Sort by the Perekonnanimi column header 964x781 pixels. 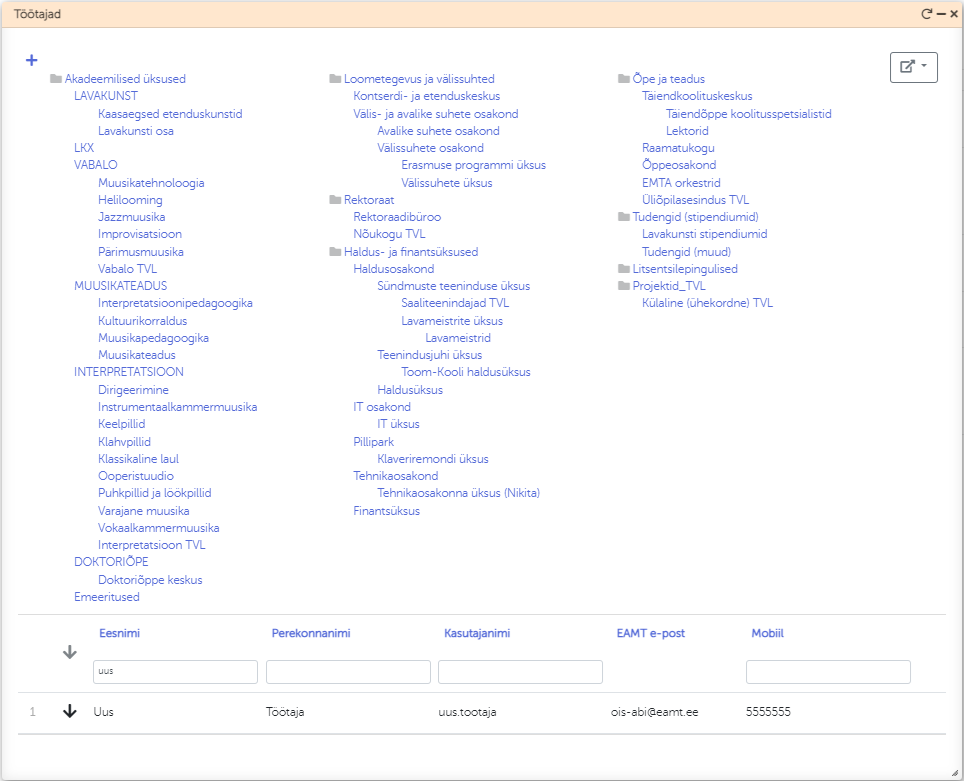310,633
